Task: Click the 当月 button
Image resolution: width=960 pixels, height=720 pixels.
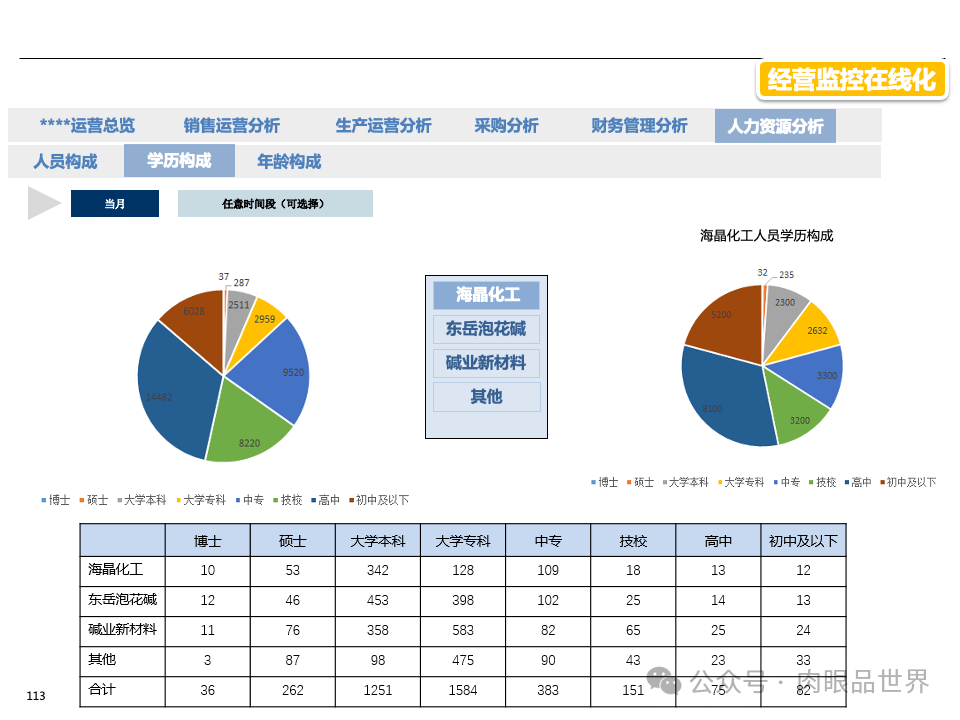Action: (x=115, y=203)
